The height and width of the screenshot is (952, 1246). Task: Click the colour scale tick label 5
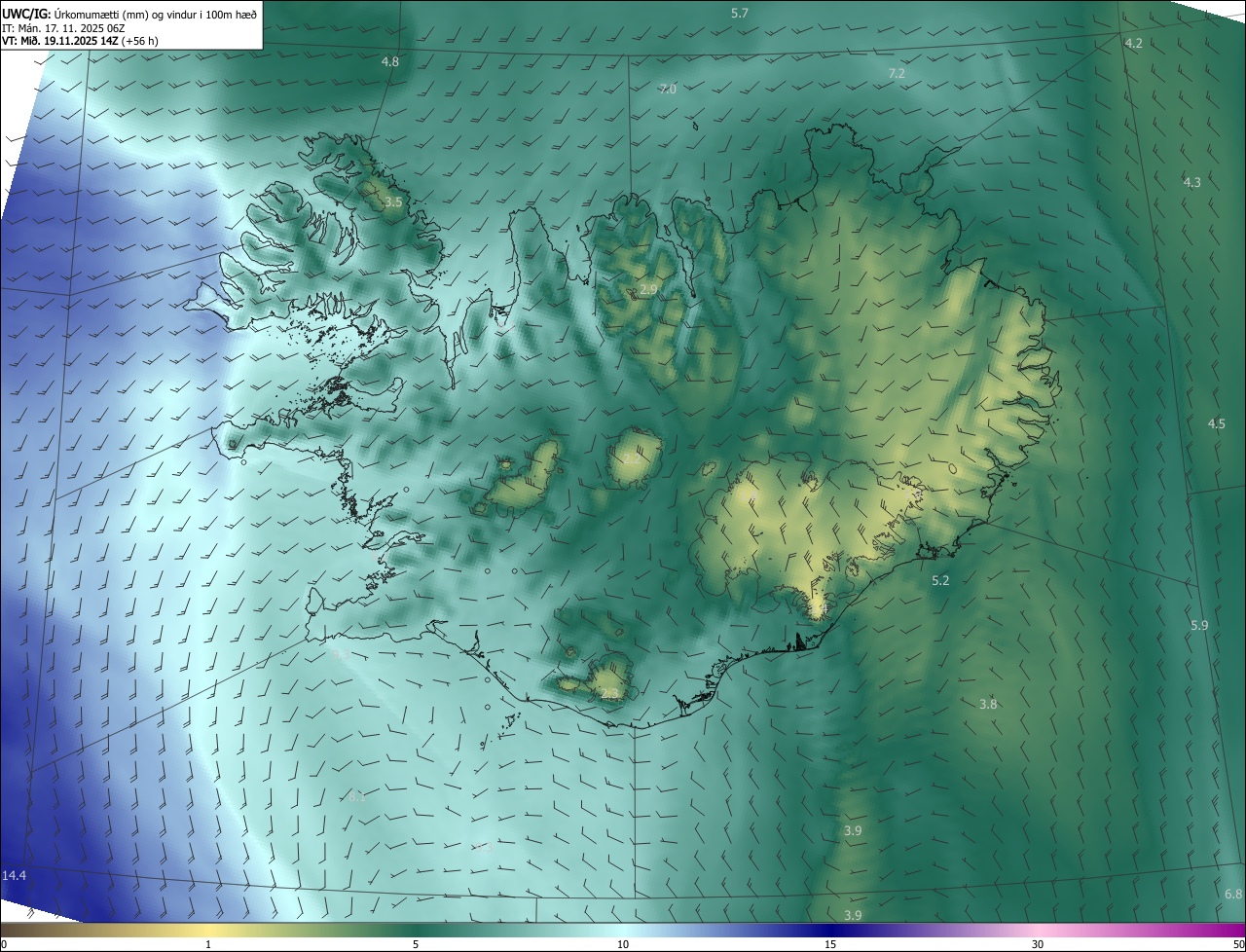pos(416,945)
